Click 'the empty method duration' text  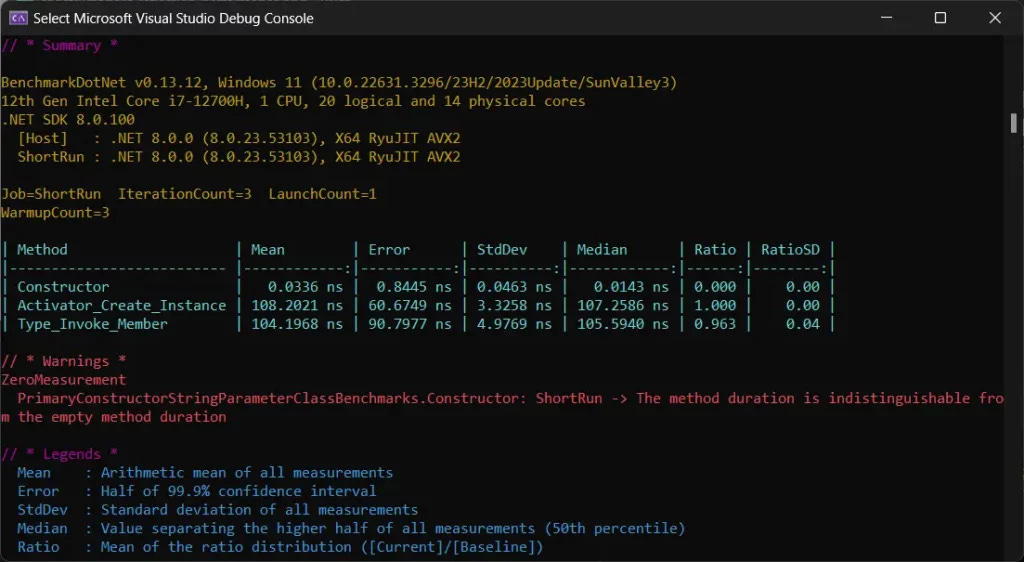pyautogui.click(x=122, y=417)
